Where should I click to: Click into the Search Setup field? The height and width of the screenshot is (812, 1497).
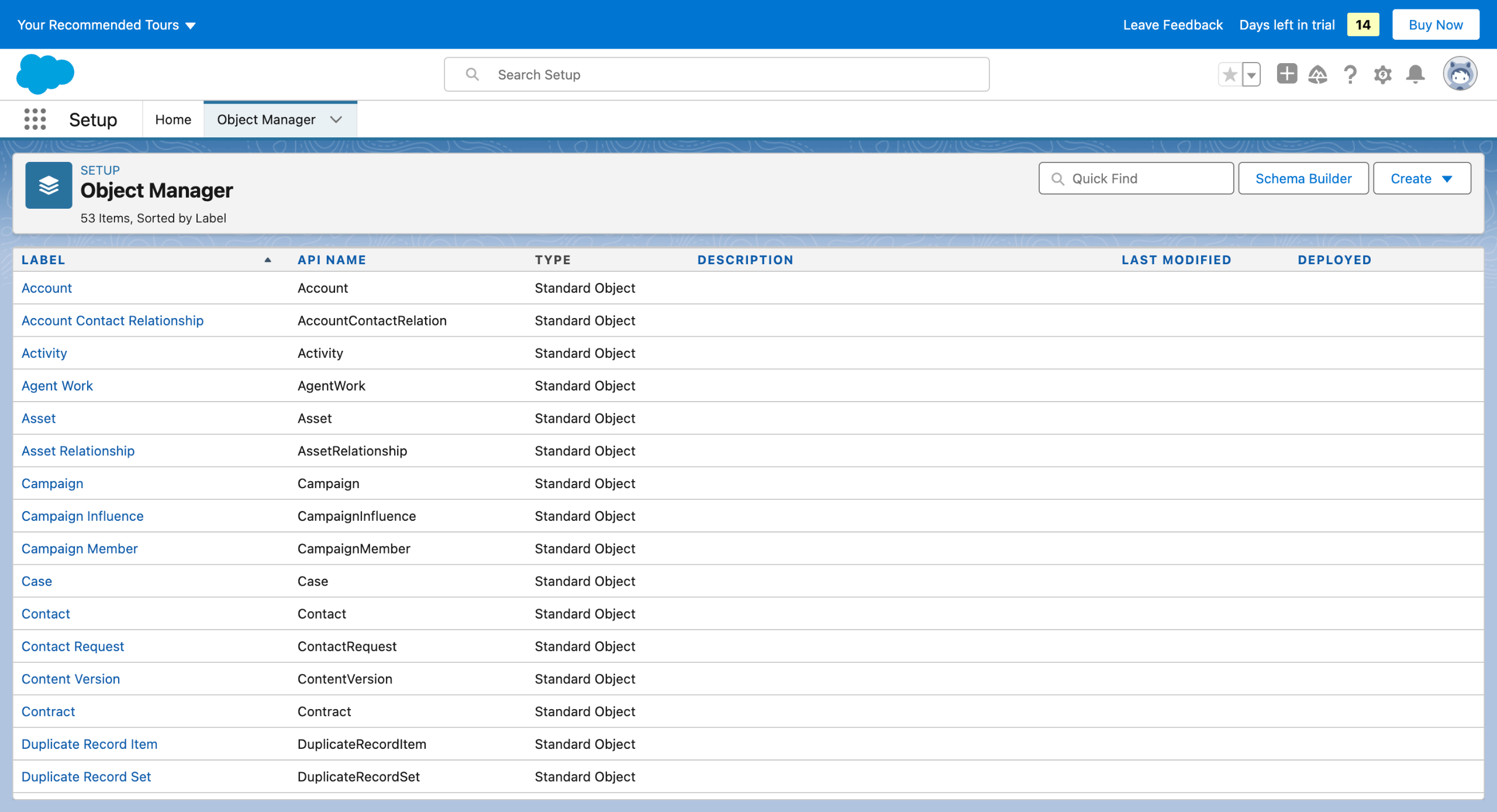click(x=717, y=75)
